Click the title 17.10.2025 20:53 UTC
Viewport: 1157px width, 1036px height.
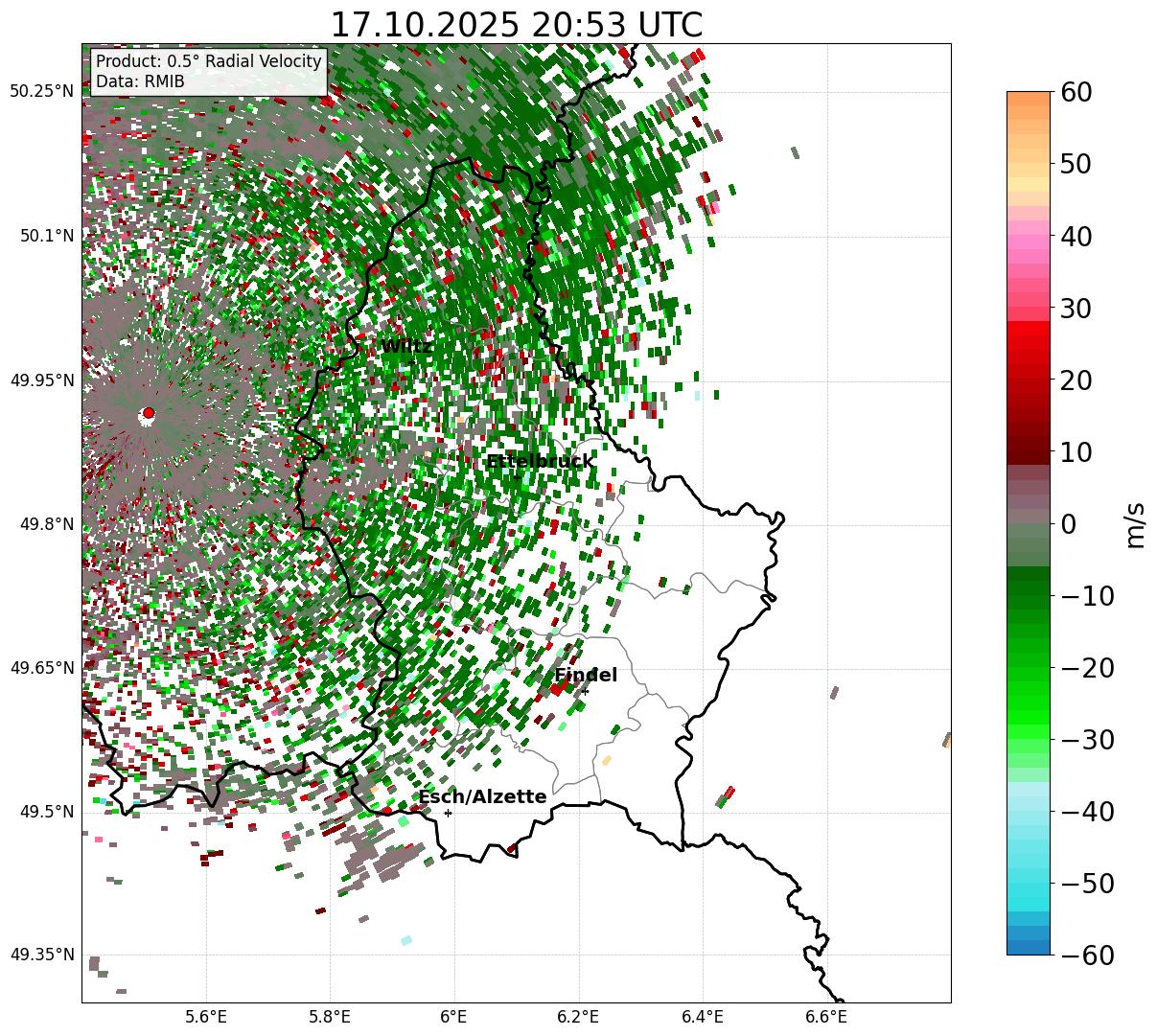[516, 24]
